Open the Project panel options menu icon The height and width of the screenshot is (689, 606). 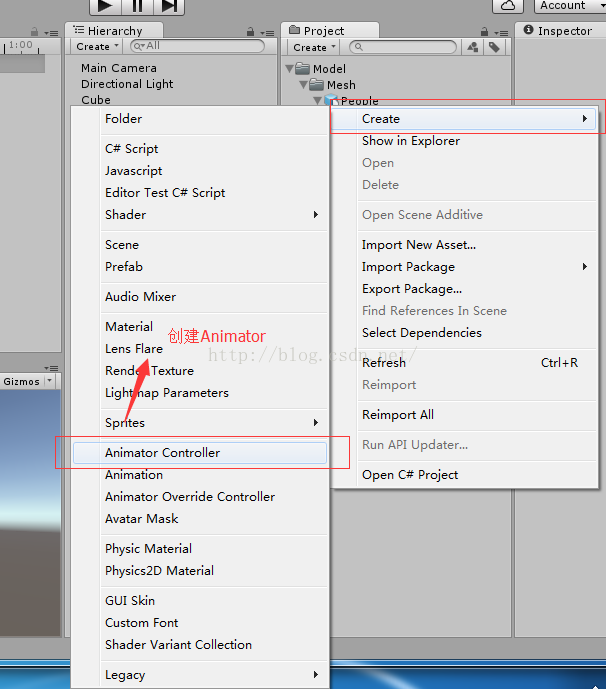[501, 33]
